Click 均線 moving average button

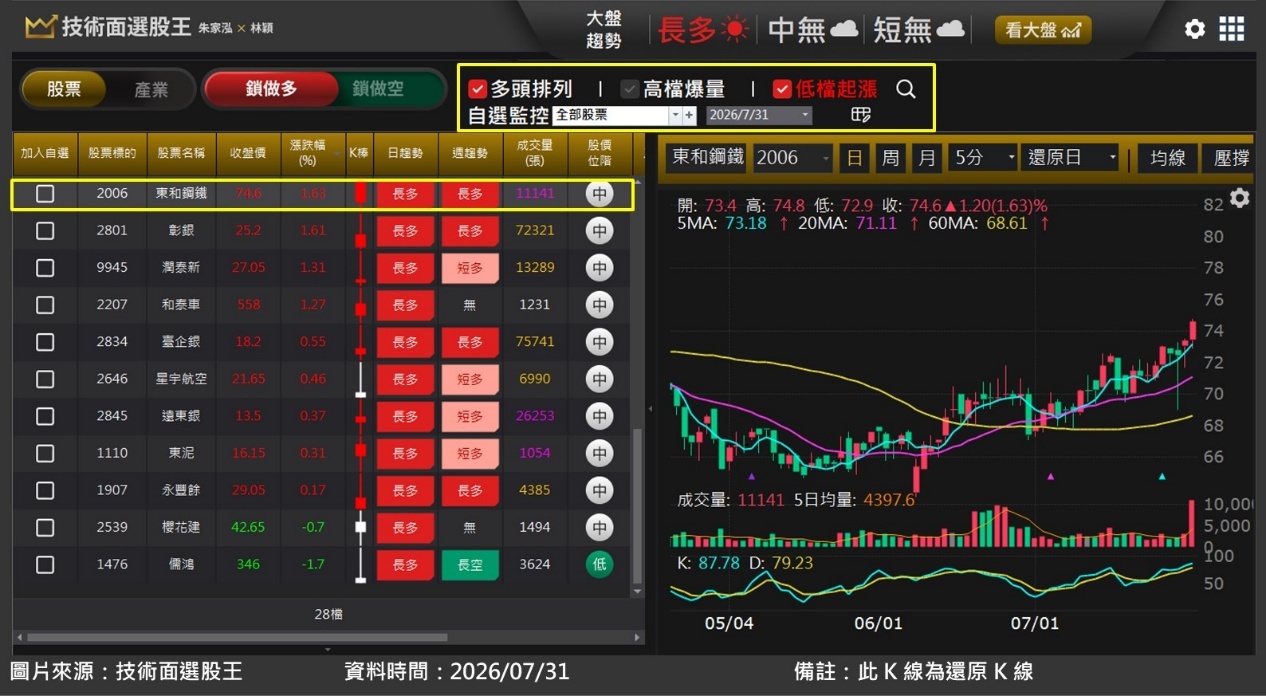click(1168, 157)
